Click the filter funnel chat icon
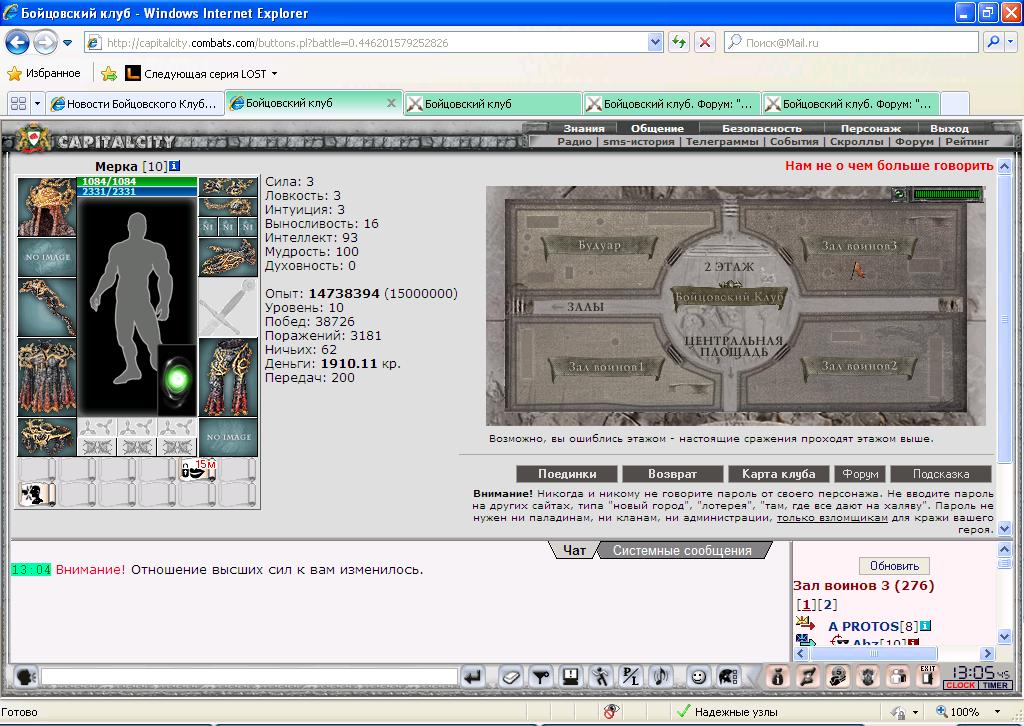Viewport: 1024px width, 726px height. (x=541, y=677)
